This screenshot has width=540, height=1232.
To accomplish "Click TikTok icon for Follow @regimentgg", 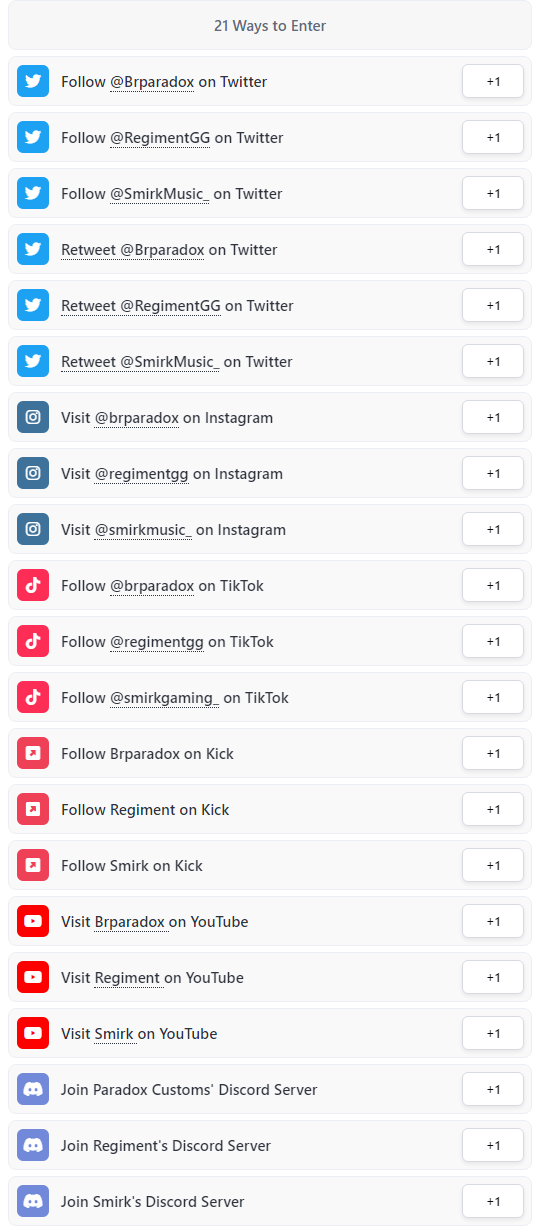I will point(33,642).
